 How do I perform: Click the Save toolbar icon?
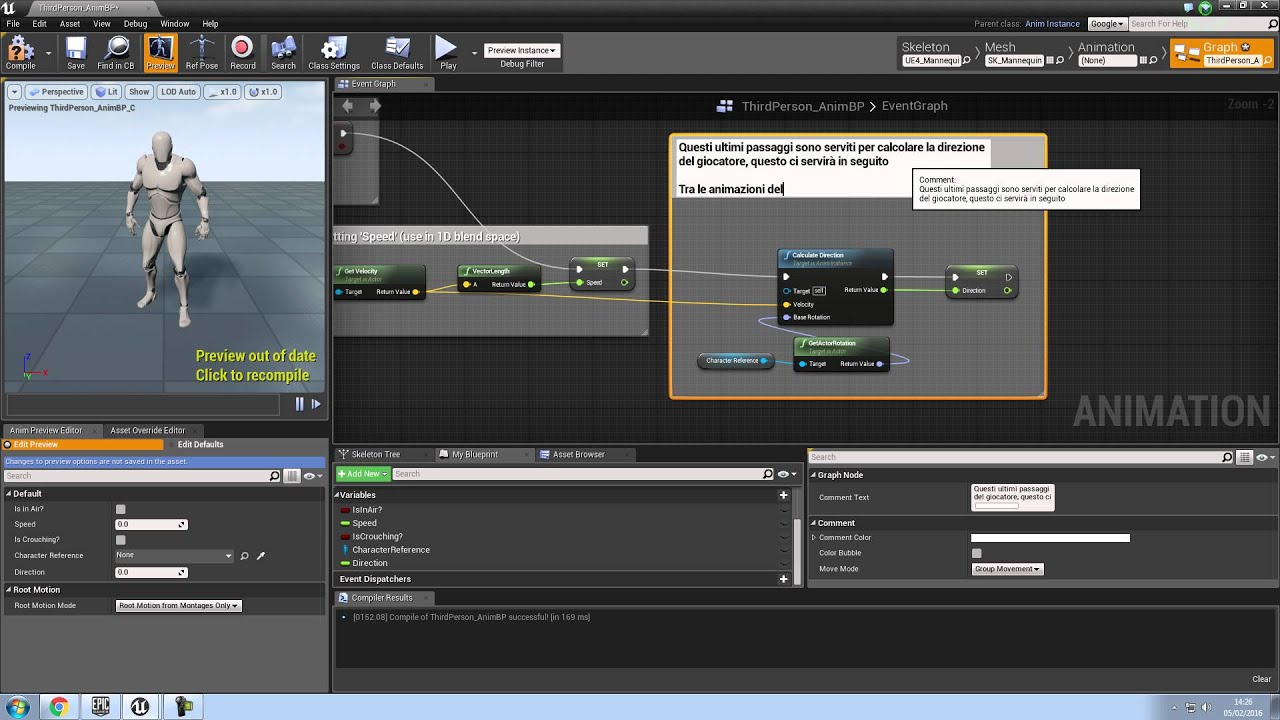[x=76, y=53]
